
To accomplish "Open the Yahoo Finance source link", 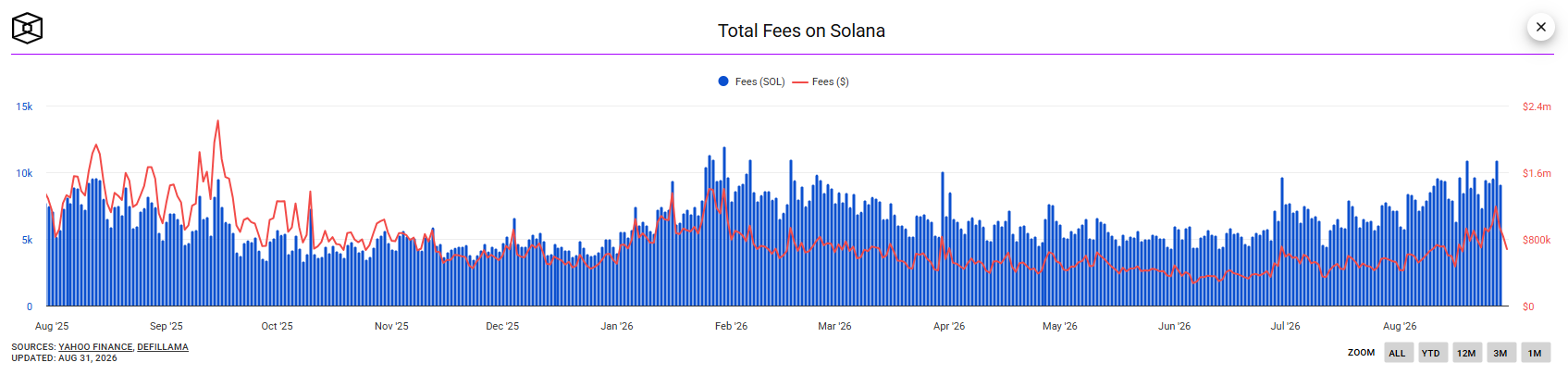I will coord(95,347).
